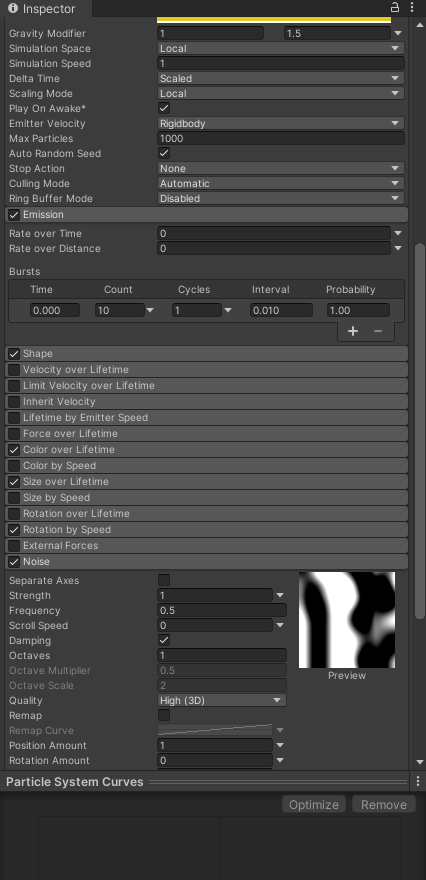The image size is (426, 880).
Task: Click the Noise Frequency field
Action: click(222, 611)
